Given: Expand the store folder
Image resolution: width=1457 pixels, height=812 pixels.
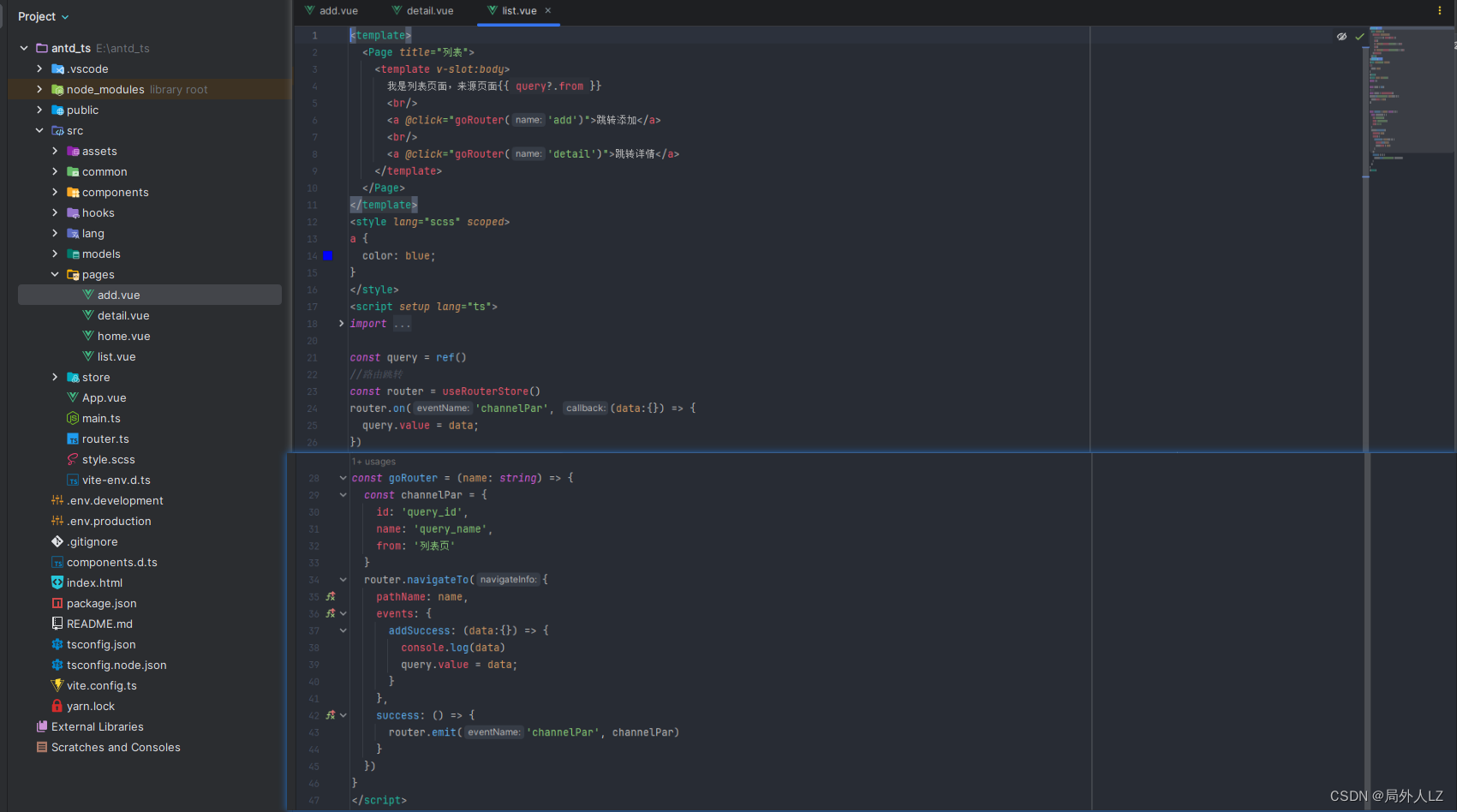Looking at the screenshot, I should pyautogui.click(x=55, y=377).
